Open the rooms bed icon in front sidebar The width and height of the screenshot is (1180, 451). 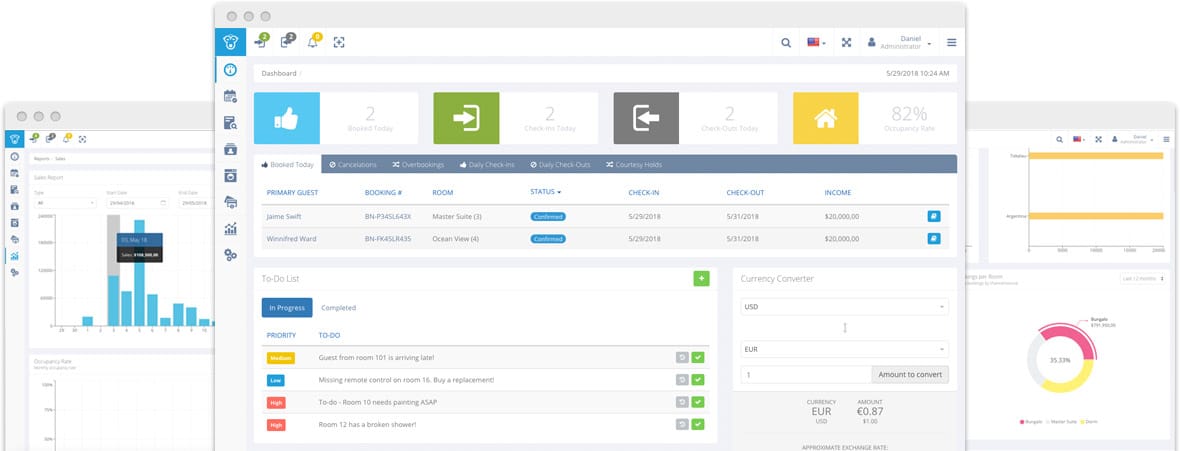[230, 202]
